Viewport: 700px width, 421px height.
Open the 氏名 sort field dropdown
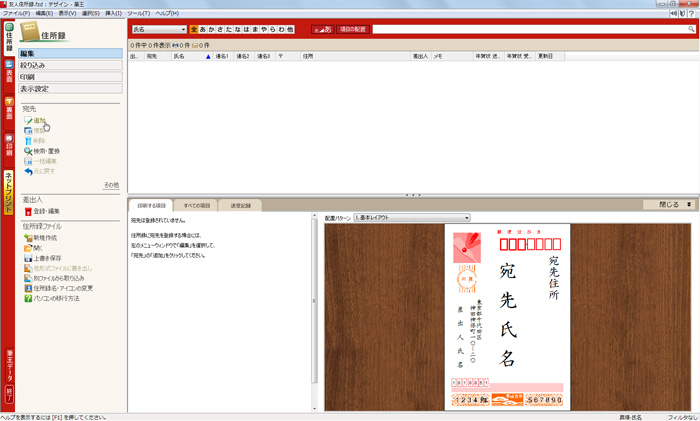158,30
